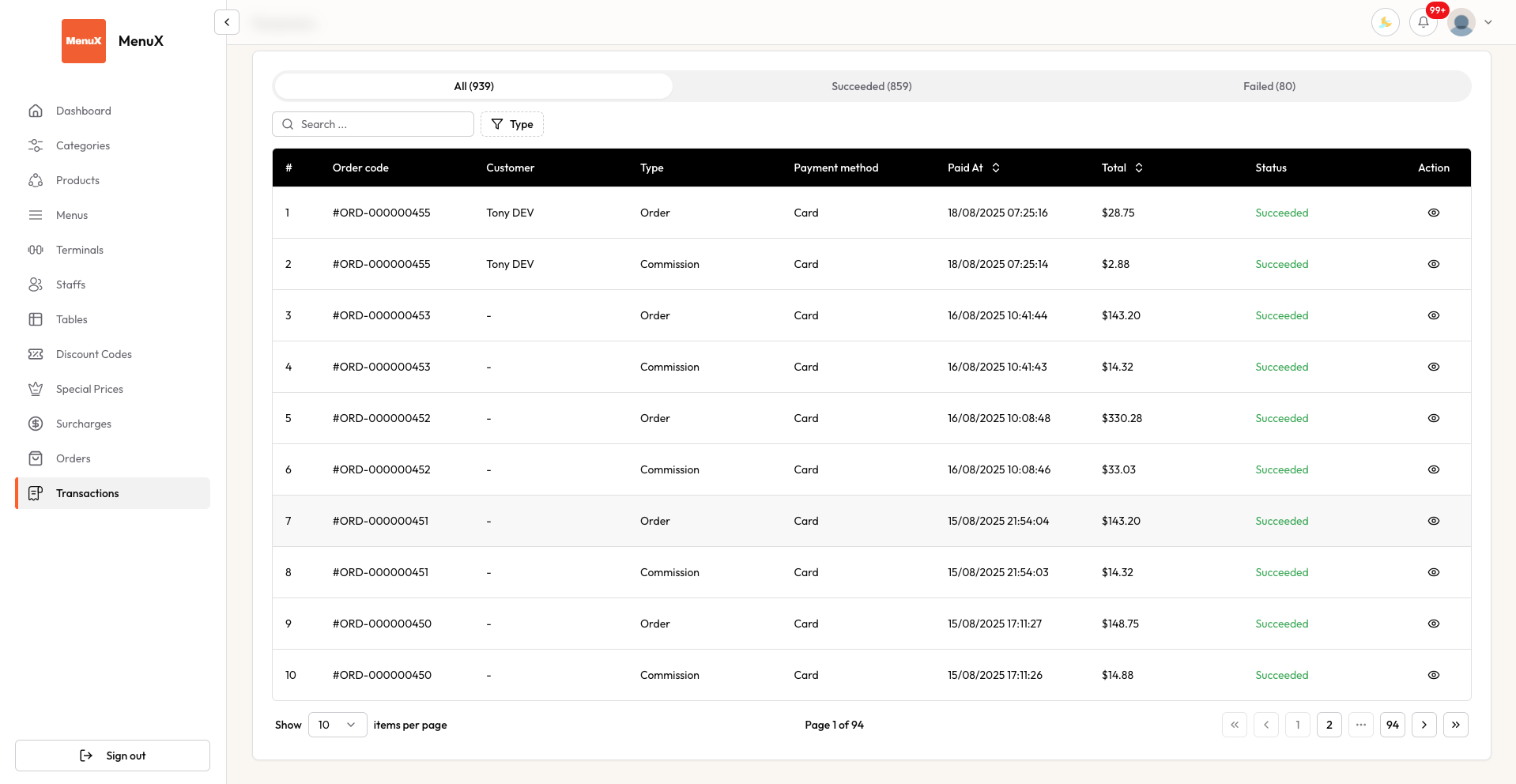Expand the profile dropdown chevron

pos(1488,22)
